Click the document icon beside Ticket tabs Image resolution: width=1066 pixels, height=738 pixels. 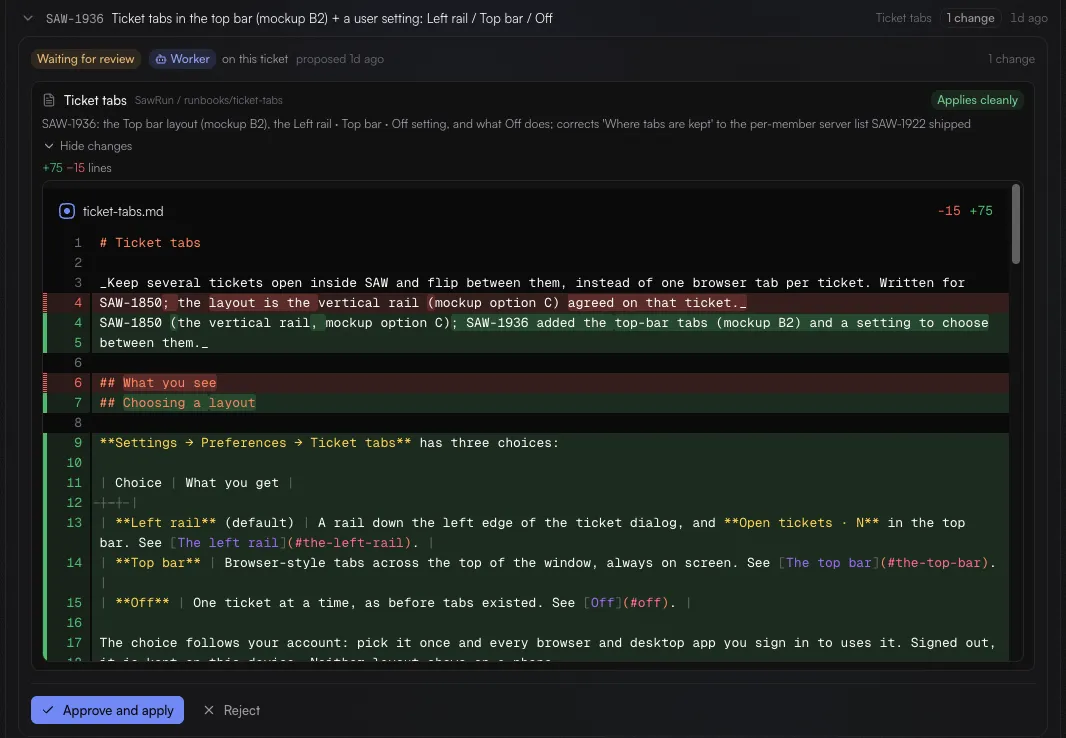(49, 101)
